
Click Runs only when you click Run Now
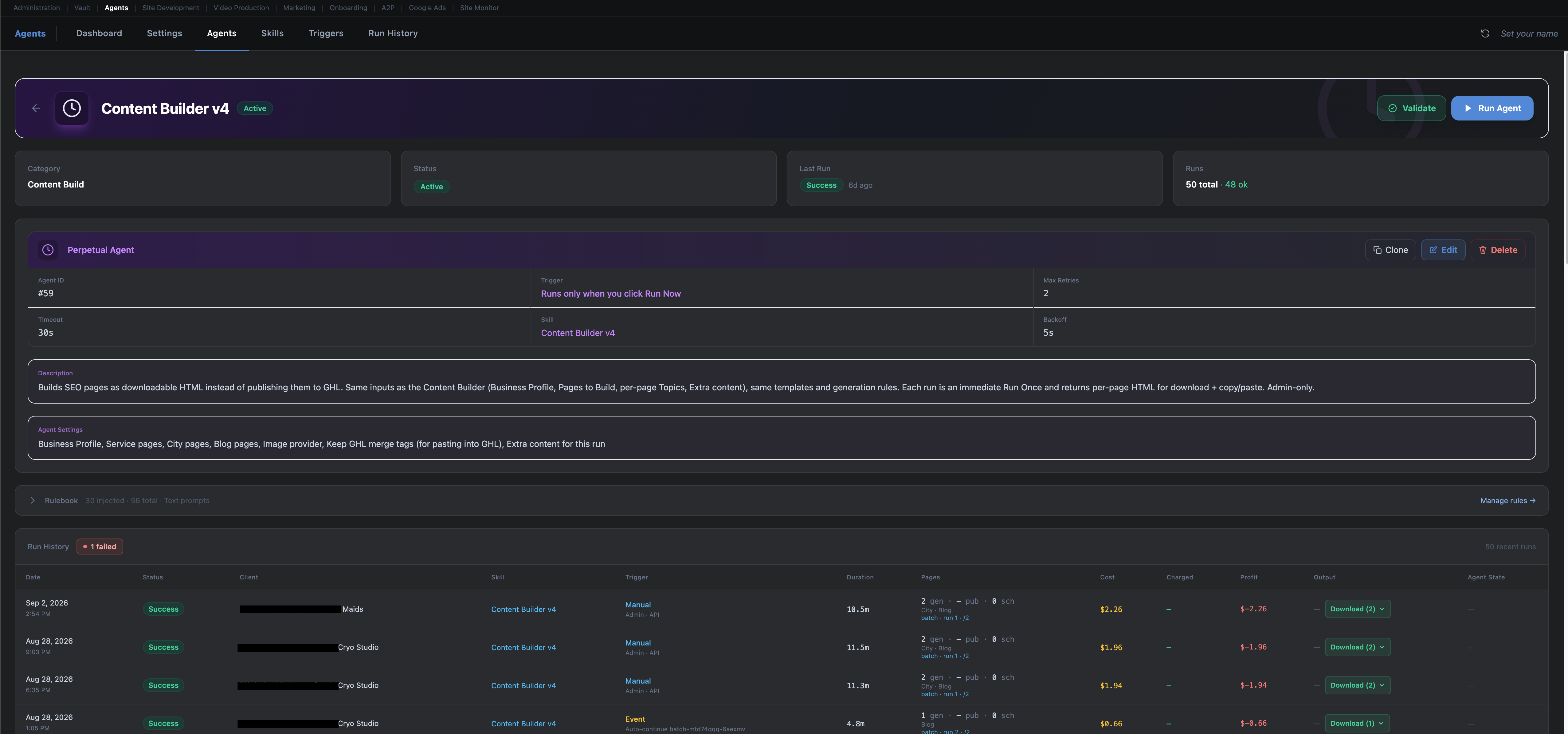tap(610, 294)
